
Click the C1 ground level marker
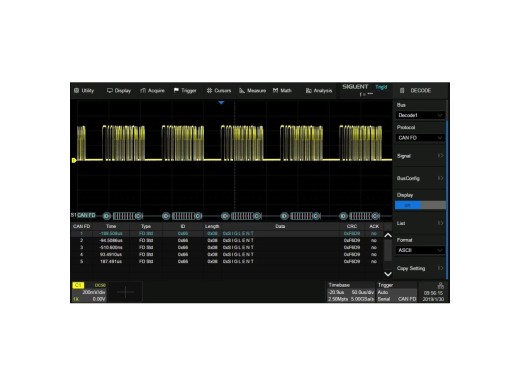coord(74,160)
